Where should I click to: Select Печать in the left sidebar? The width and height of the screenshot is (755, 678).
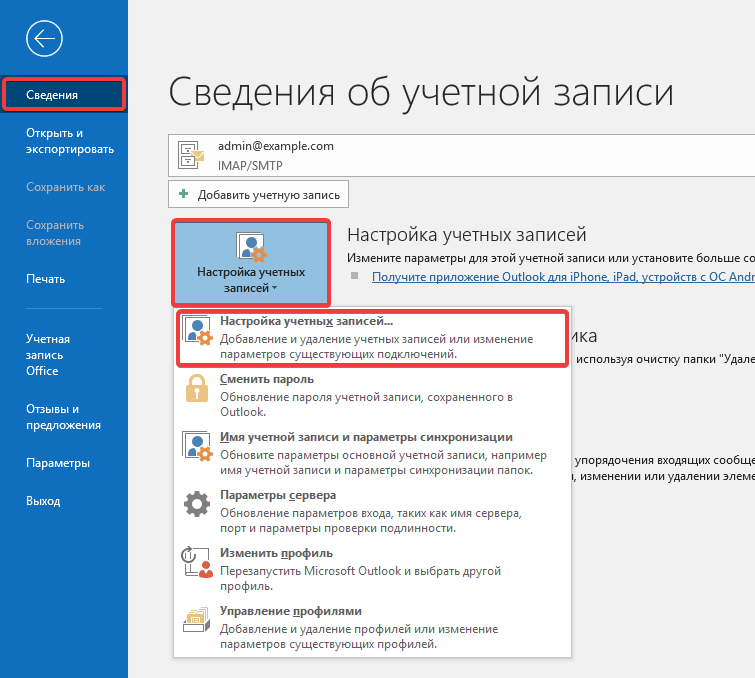pos(46,279)
